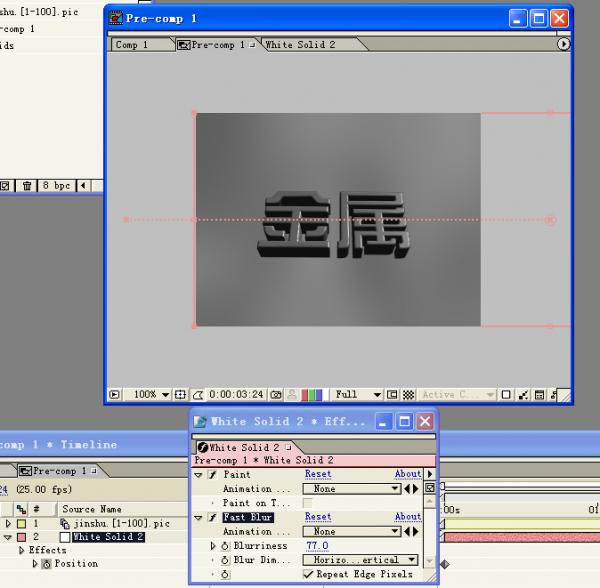
Task: Click the jinshu sequence file icon in timeline
Action: coord(65,523)
